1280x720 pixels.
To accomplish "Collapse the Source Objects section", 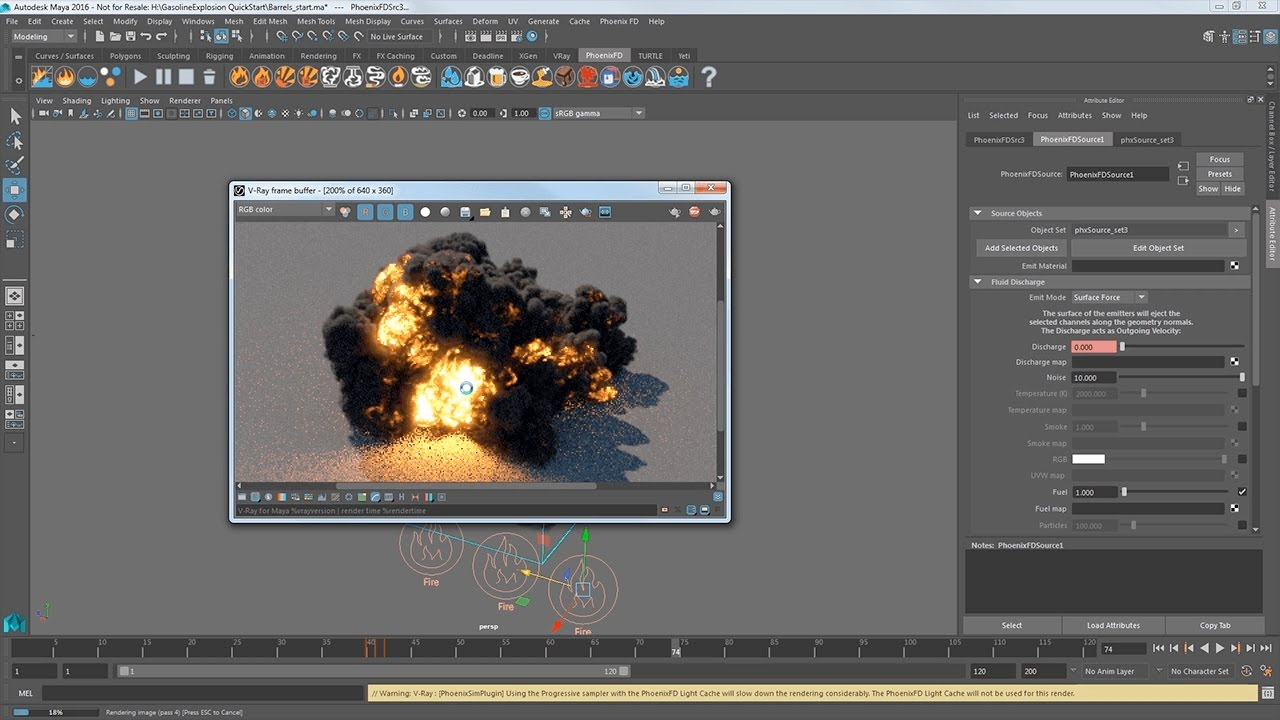I will pyautogui.click(x=977, y=213).
